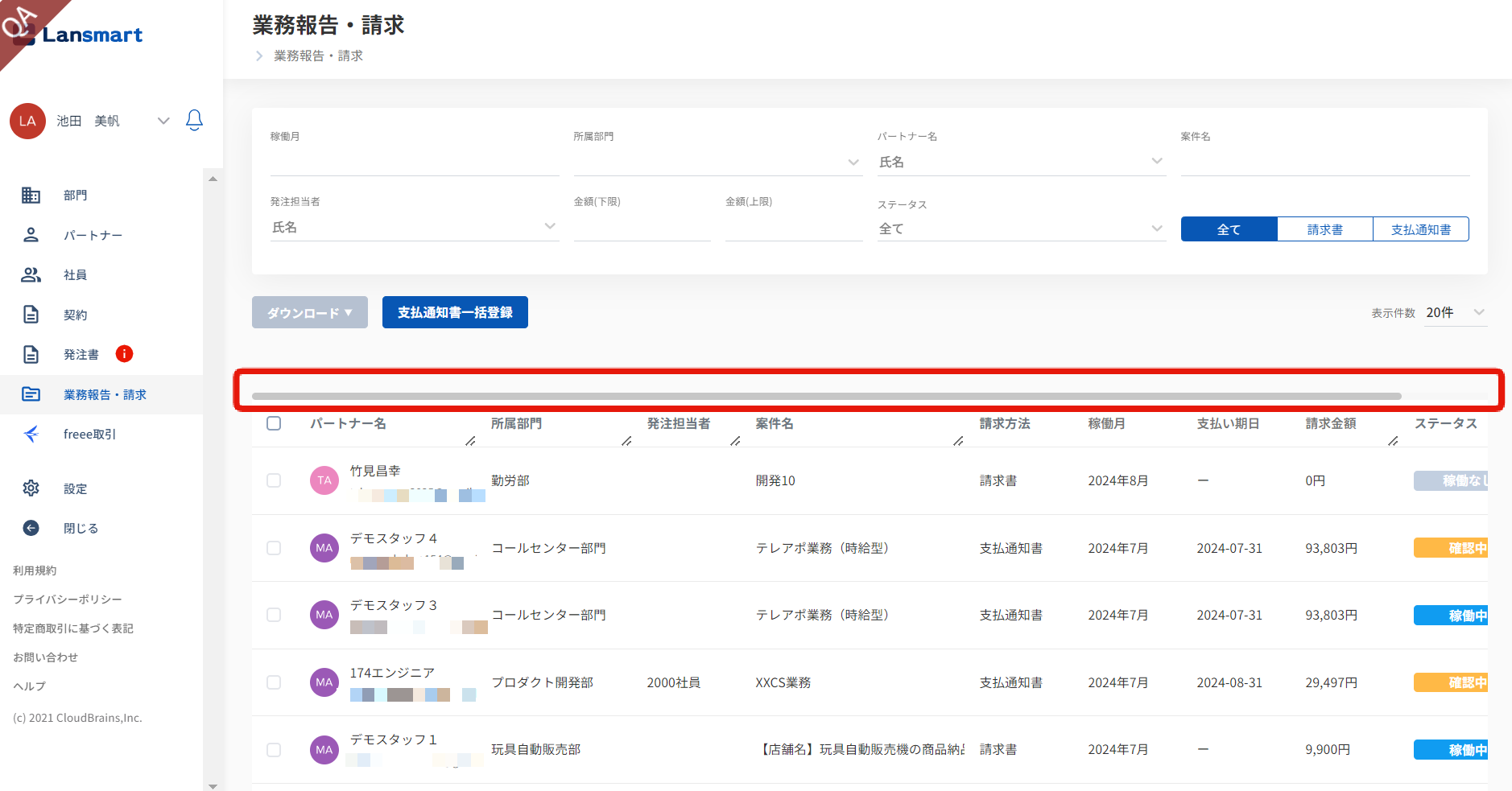Go to 発注書 in the sidebar
Viewport: 1512px width, 791px height.
(x=81, y=355)
